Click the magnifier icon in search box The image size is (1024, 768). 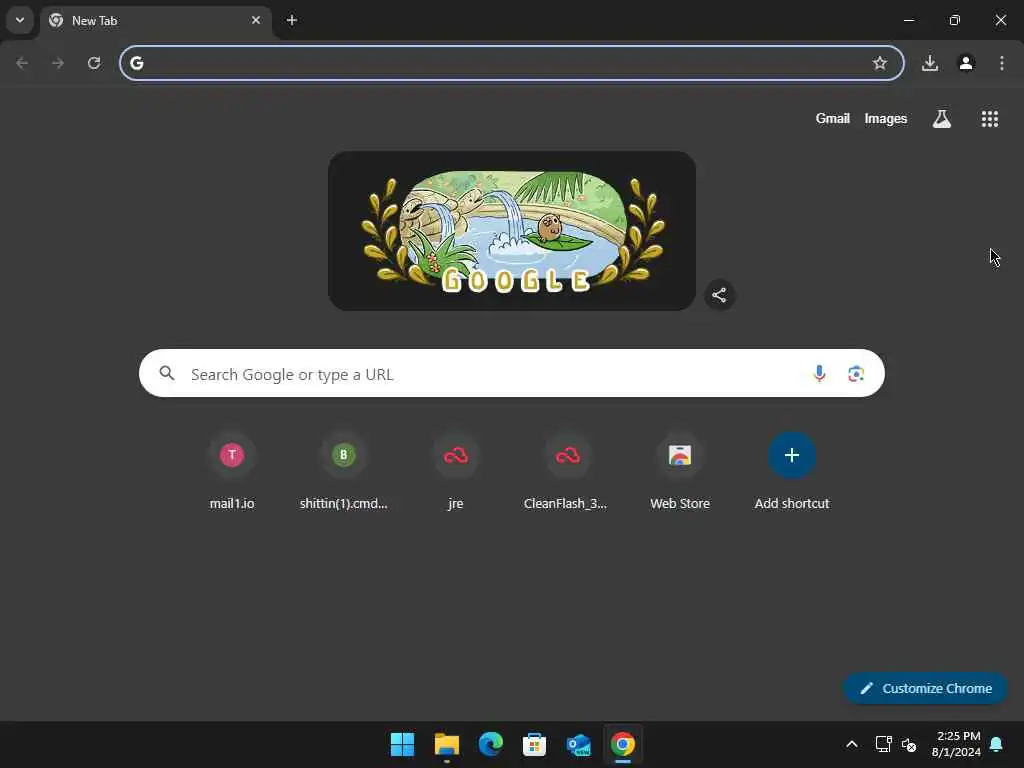pos(167,373)
